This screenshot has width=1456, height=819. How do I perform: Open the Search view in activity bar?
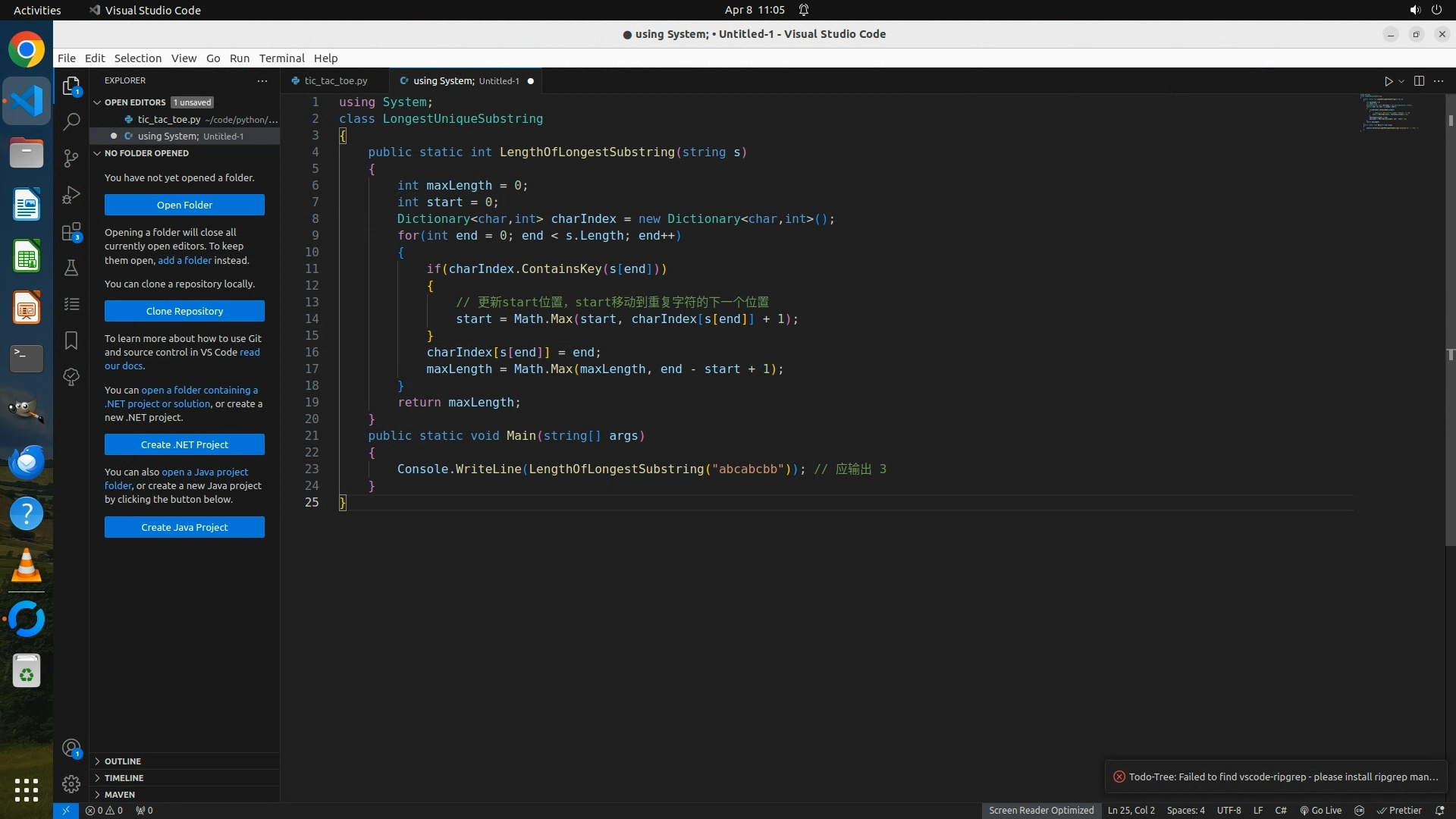pos(71,121)
